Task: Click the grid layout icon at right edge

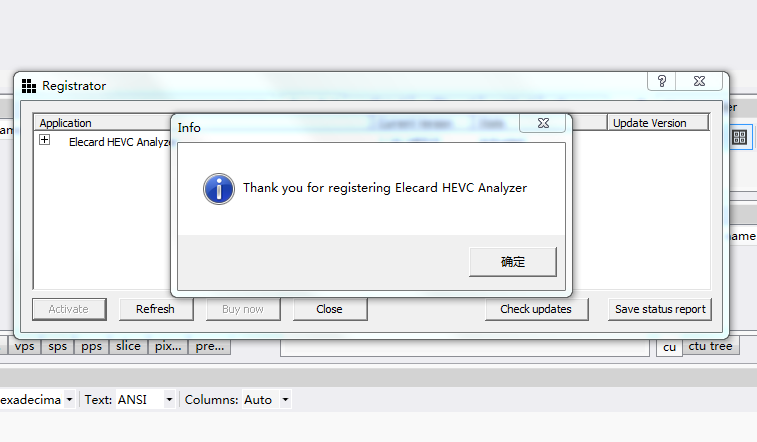Action: coord(740,138)
